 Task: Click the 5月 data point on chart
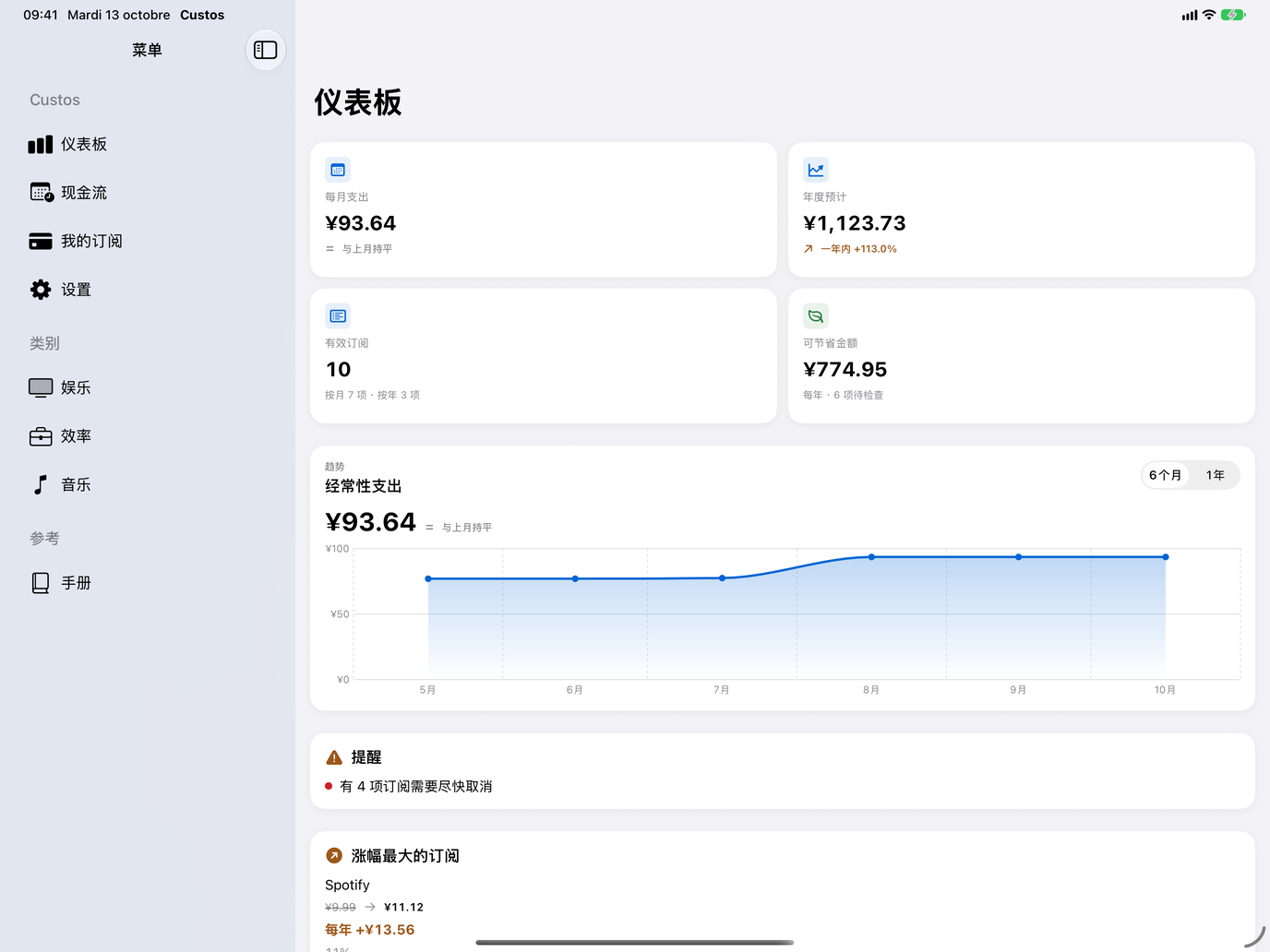(x=428, y=579)
